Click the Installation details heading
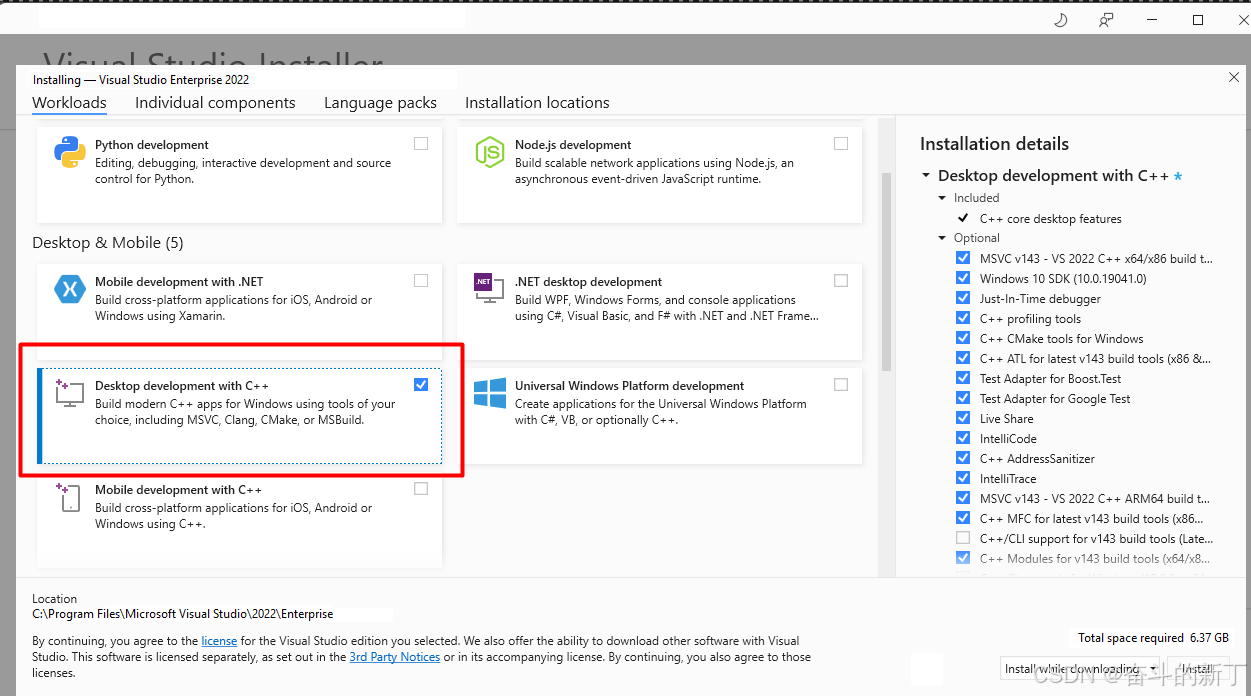Image resolution: width=1251 pixels, height=696 pixels. [x=994, y=144]
